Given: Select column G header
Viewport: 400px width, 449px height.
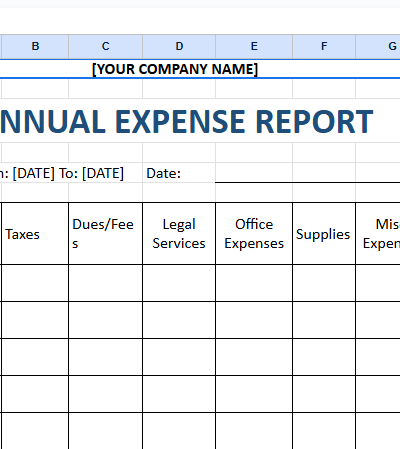Looking at the screenshot, I should point(378,46).
